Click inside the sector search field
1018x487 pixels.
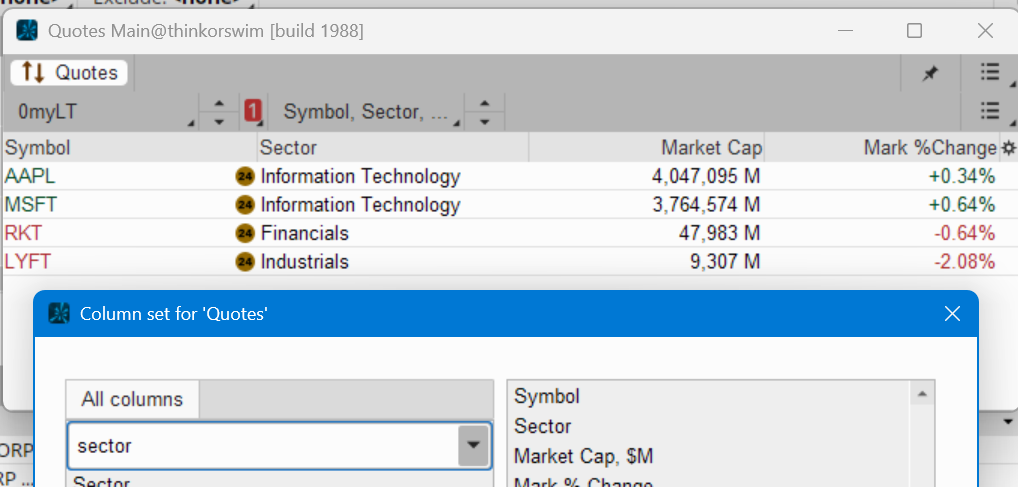(x=260, y=446)
